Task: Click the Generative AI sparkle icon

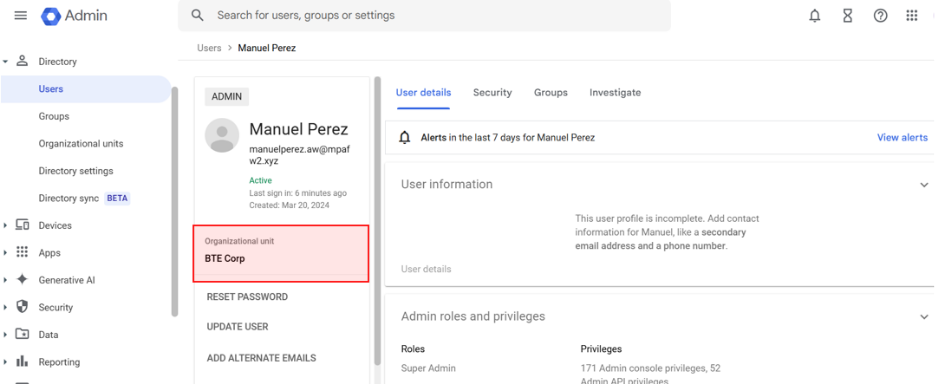Action: pos(22,279)
